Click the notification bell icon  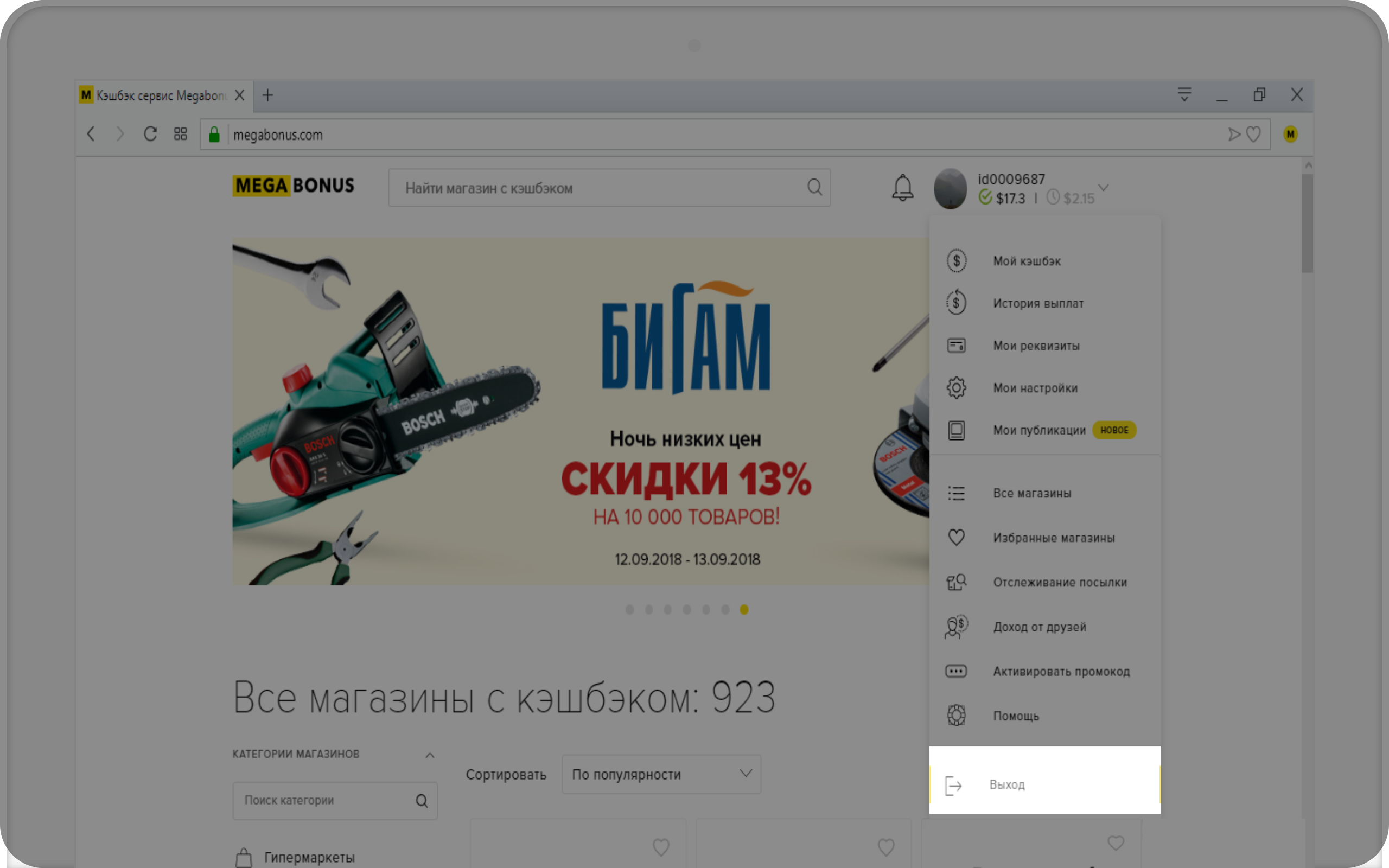(x=902, y=188)
